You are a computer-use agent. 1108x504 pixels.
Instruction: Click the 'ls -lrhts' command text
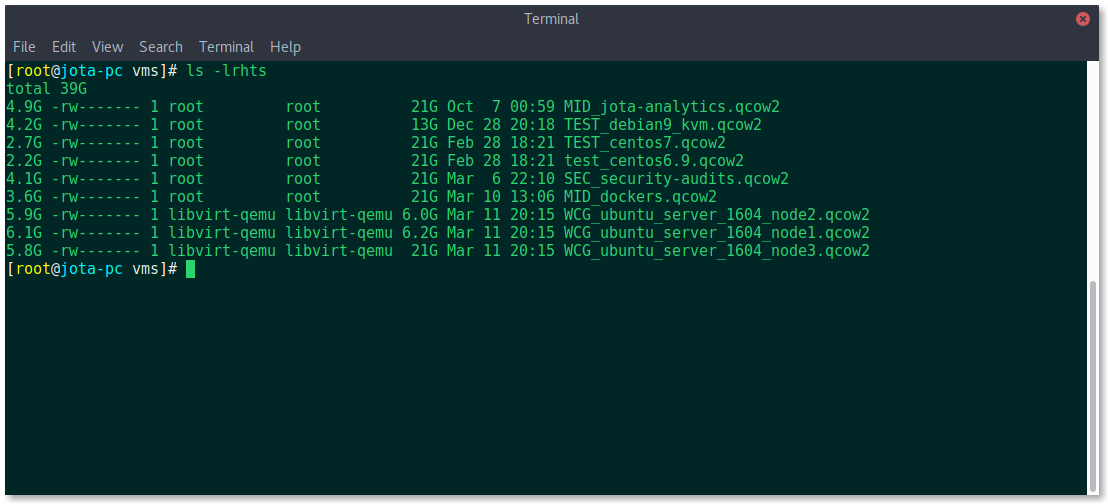226,71
